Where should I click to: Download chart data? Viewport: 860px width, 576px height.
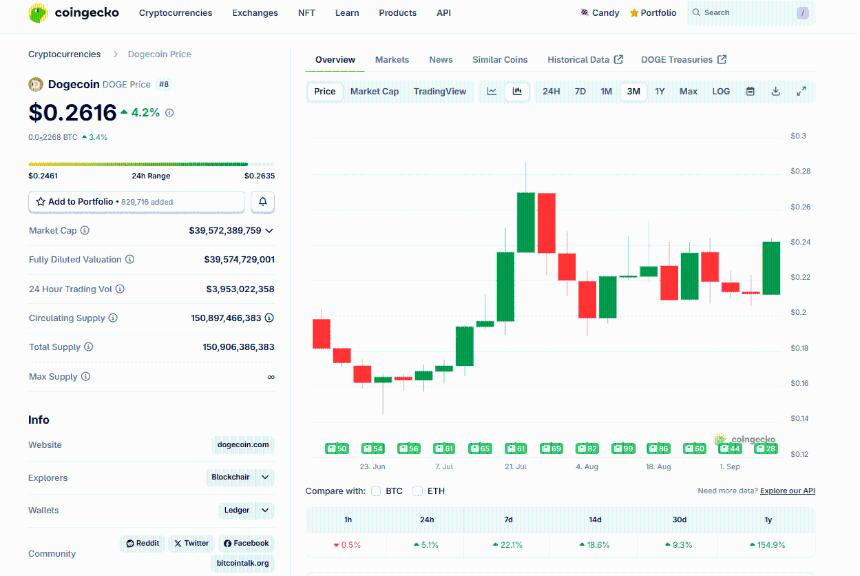[x=776, y=92]
